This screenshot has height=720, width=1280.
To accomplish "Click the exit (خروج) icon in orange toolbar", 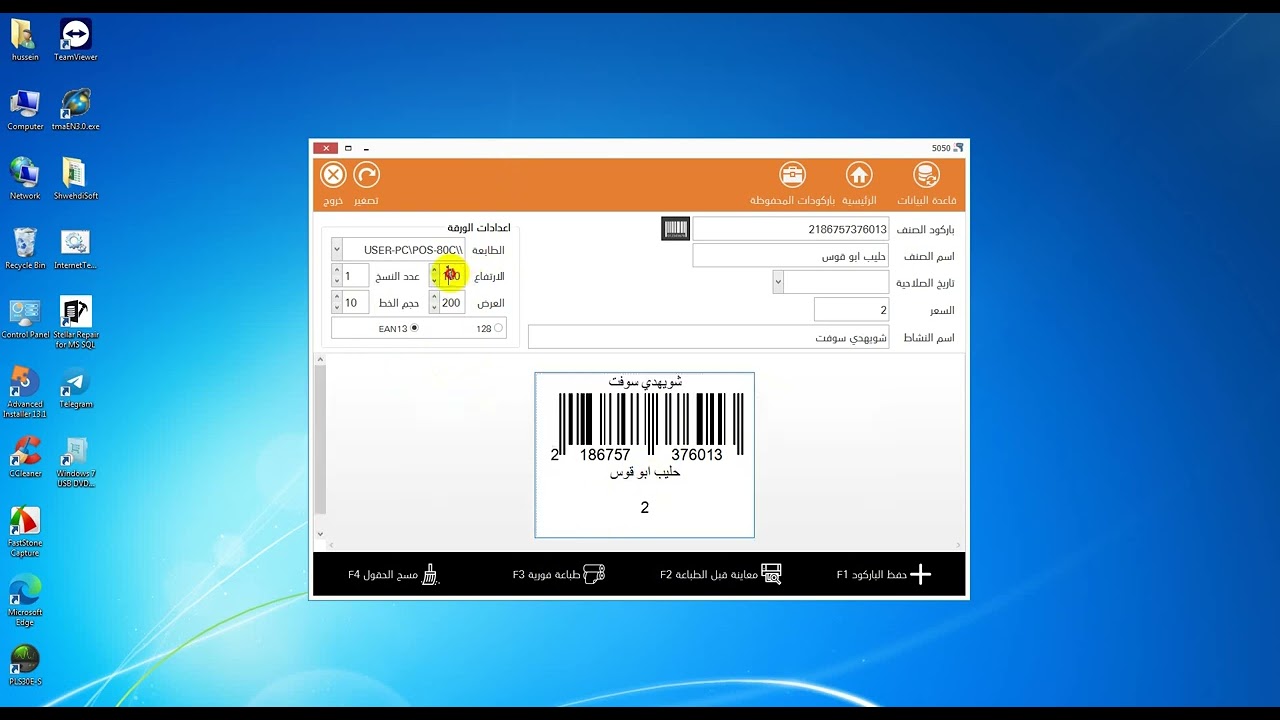I will point(333,175).
